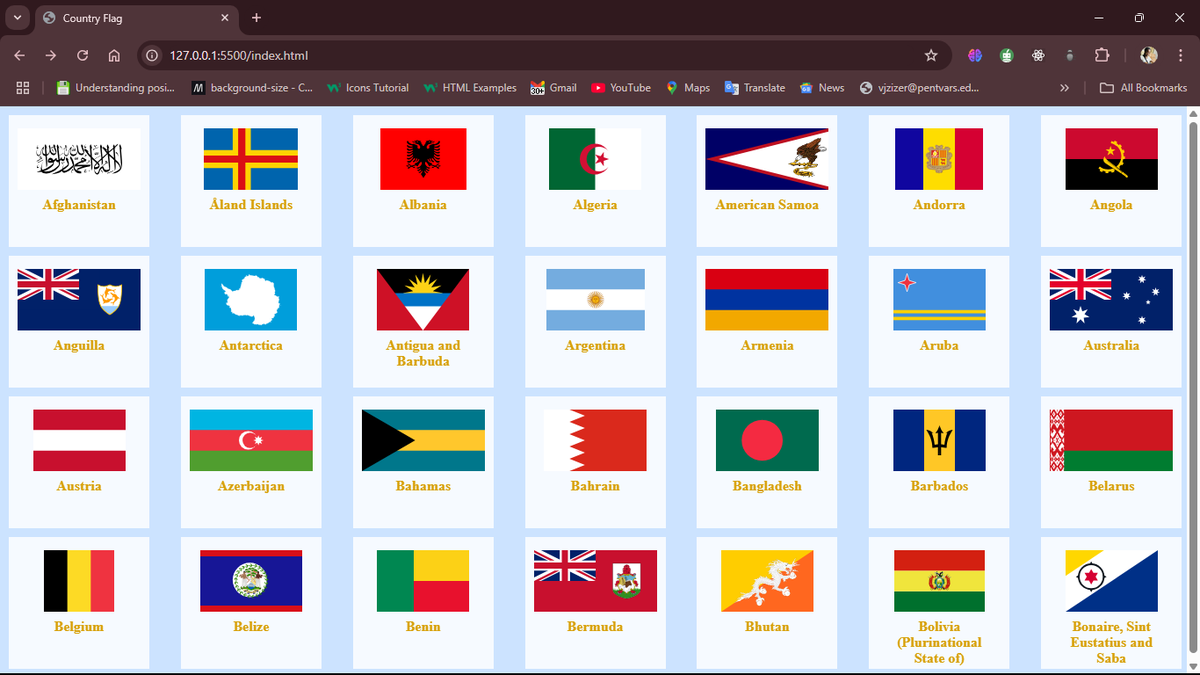Bookmark this page via the star icon
Screen dimensions: 1200x675
pos(931,57)
